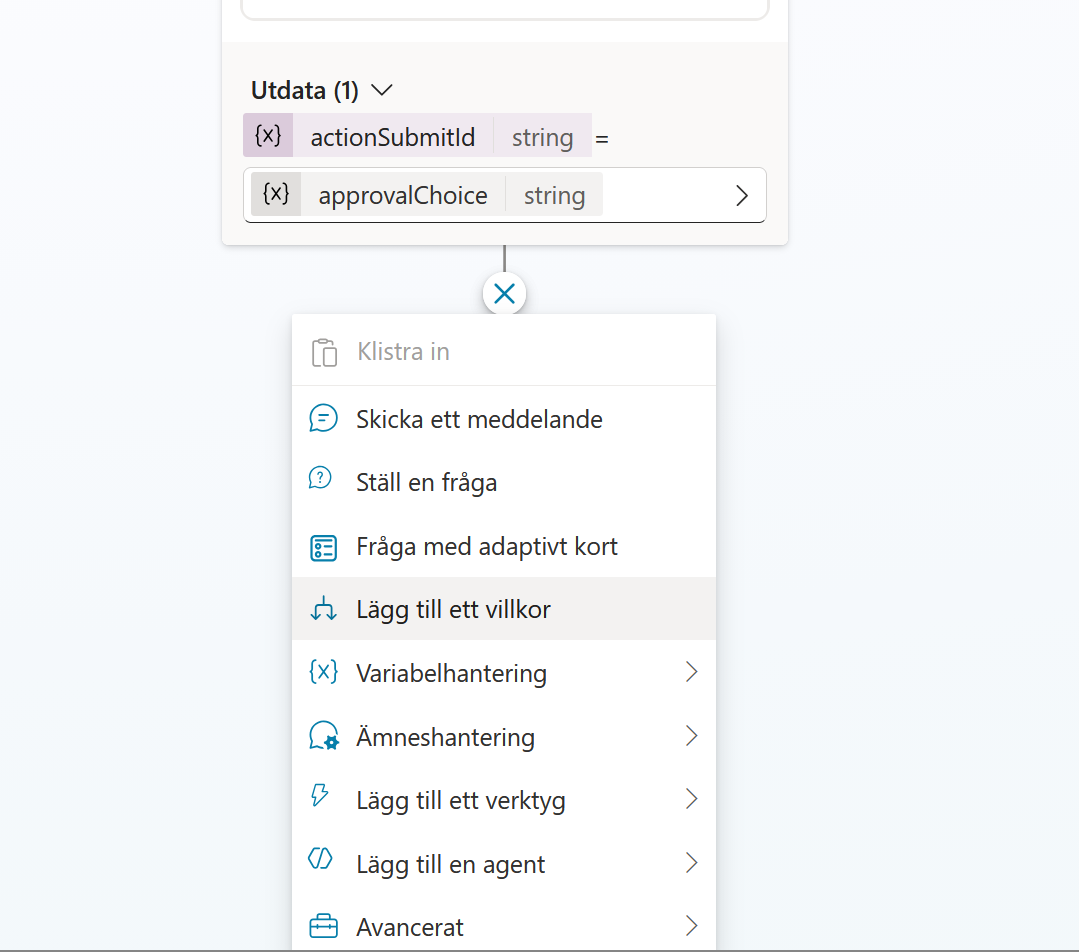Open the Variabelhantering menu entry
This screenshot has width=1079, height=952.
click(504, 673)
